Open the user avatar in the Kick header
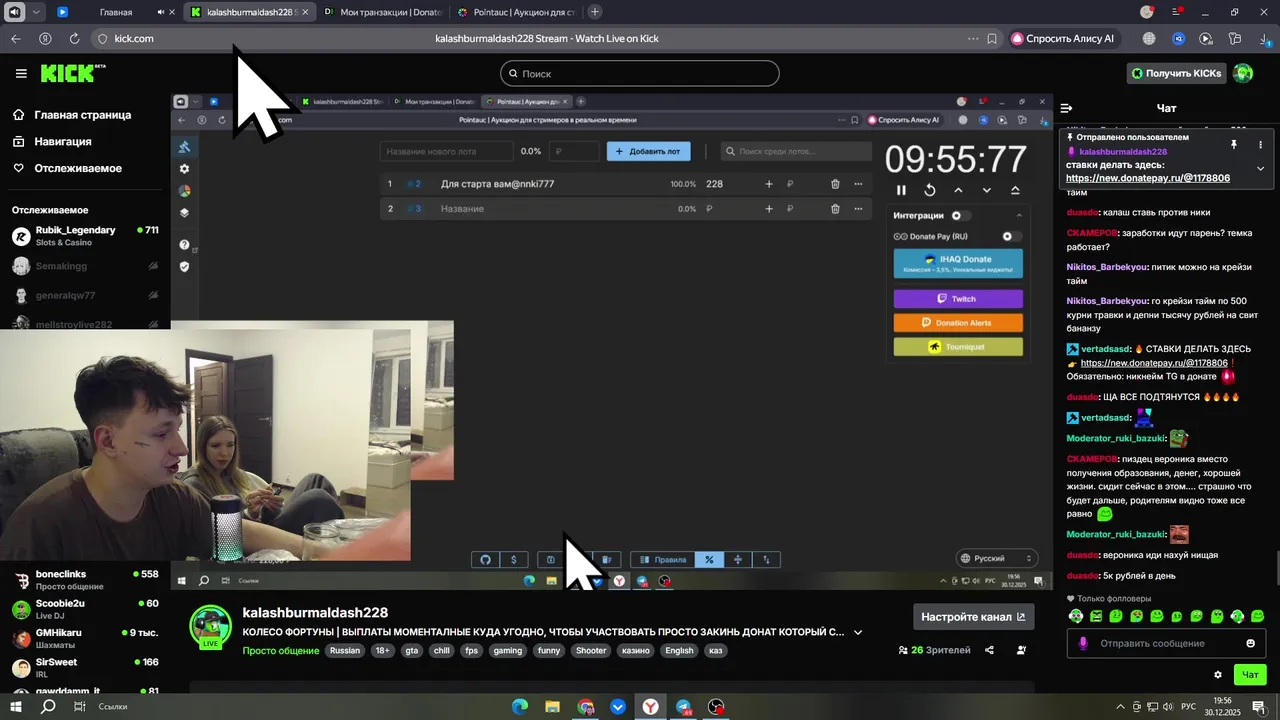The image size is (1280, 720). click(x=1243, y=73)
